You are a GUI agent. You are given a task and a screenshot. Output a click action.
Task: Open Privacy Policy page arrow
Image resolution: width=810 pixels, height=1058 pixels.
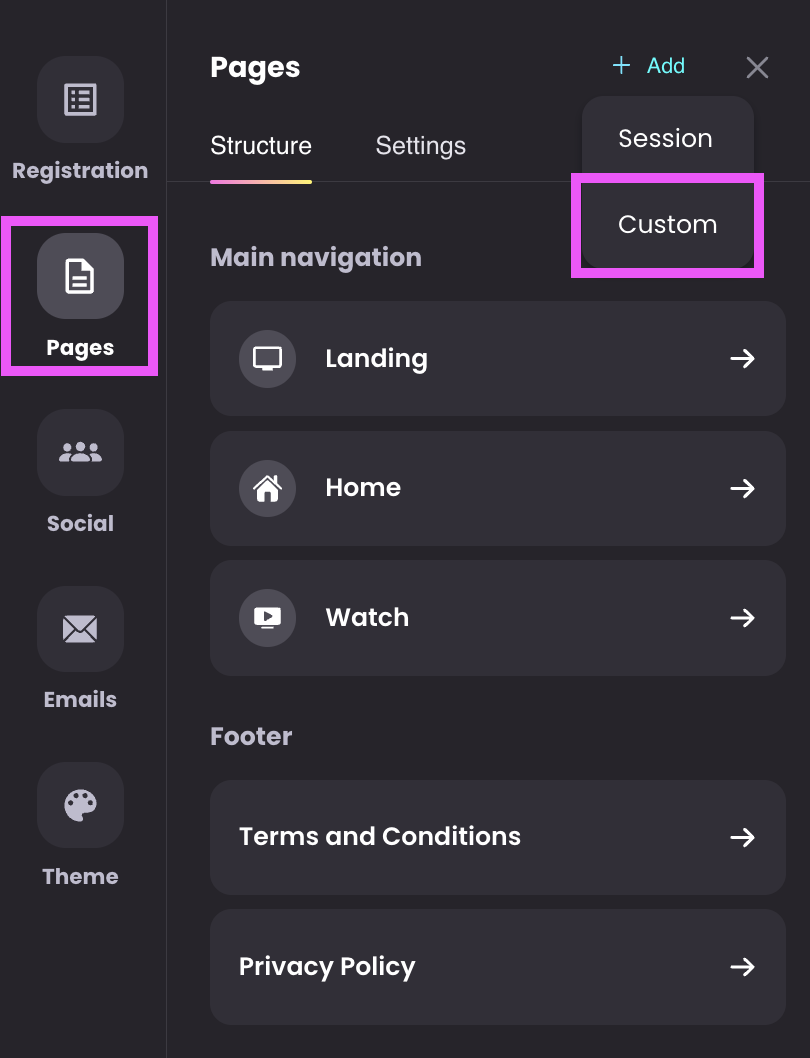(742, 967)
